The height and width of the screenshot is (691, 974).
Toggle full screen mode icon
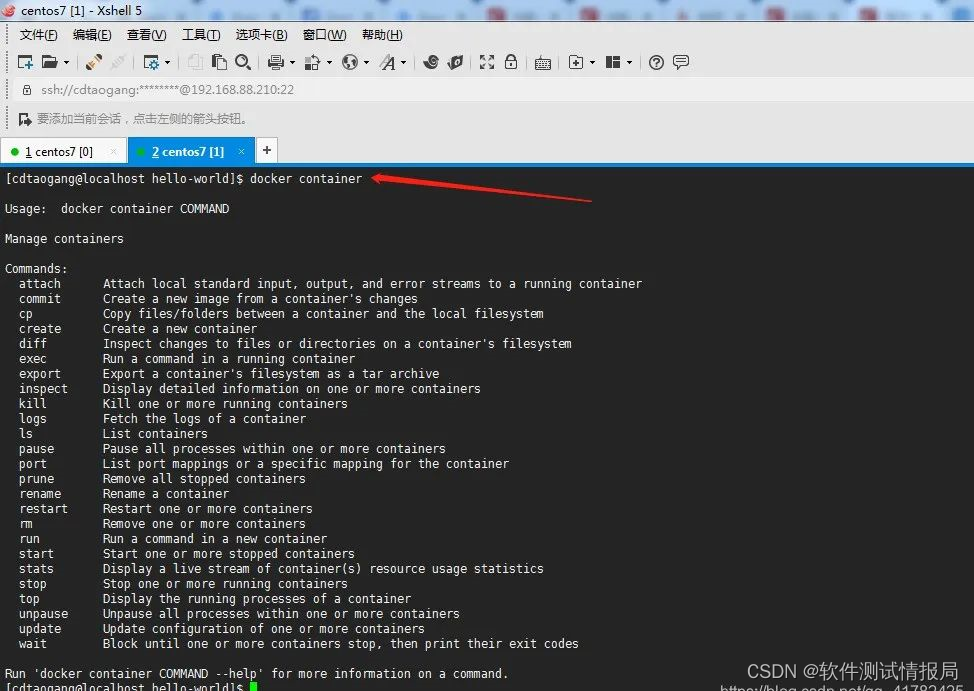pyautogui.click(x=487, y=62)
